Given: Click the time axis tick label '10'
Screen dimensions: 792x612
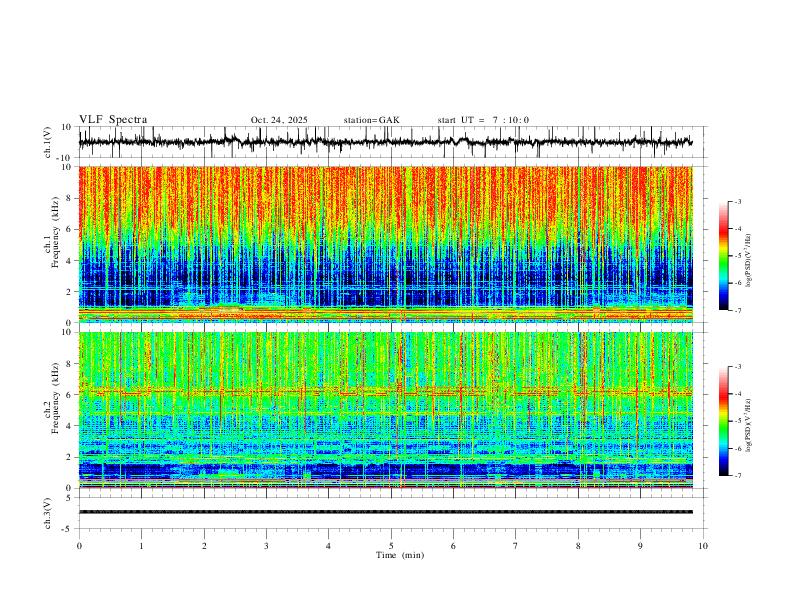Looking at the screenshot, I should 703,546.
